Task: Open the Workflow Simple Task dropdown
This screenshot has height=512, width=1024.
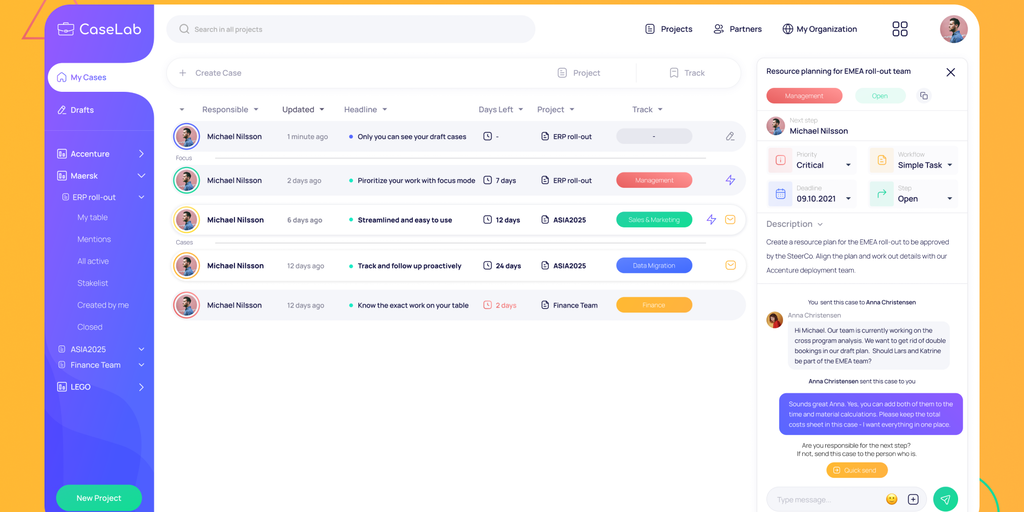Action: point(949,166)
